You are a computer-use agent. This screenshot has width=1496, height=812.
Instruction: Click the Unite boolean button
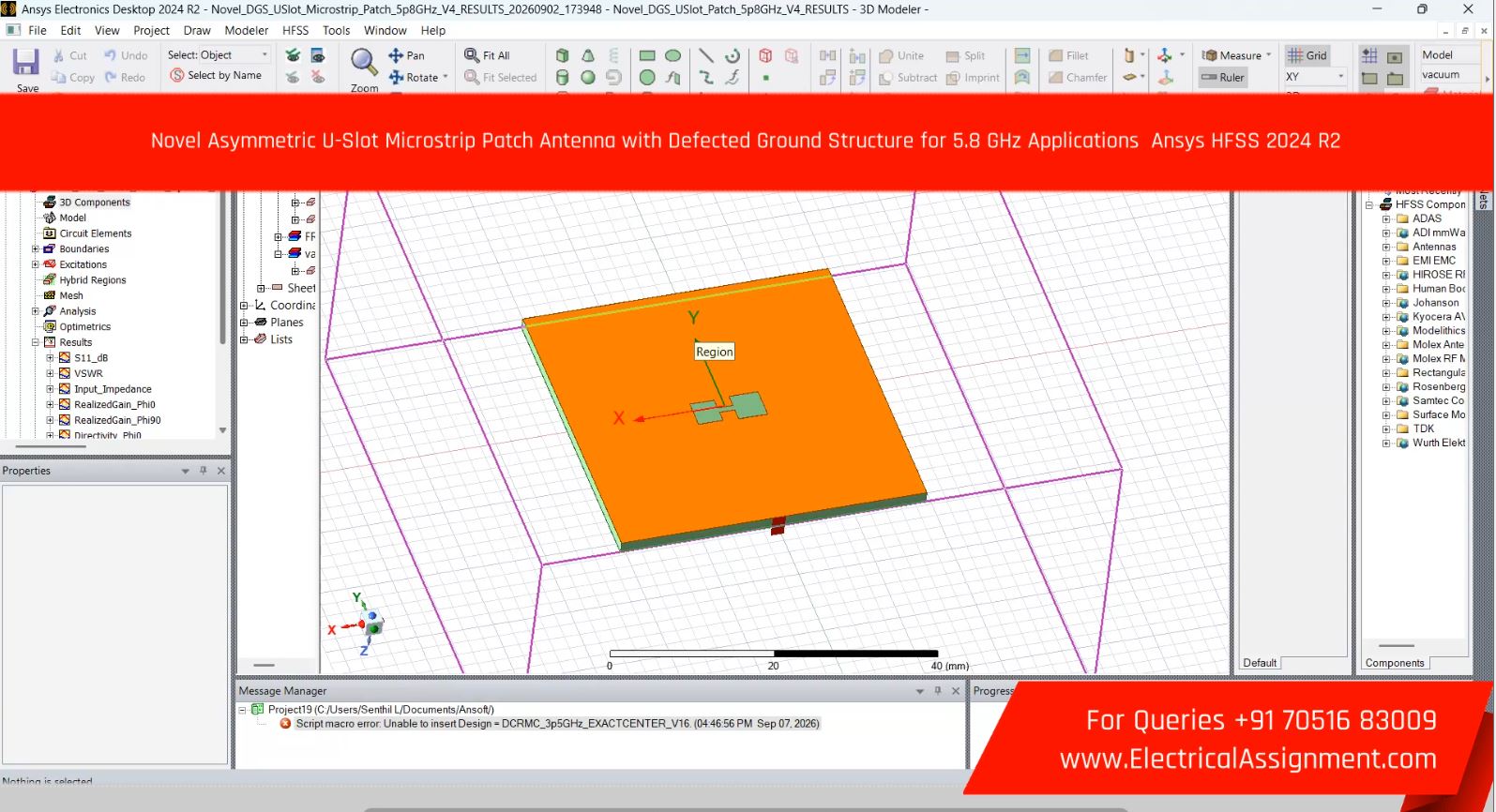pos(901,55)
